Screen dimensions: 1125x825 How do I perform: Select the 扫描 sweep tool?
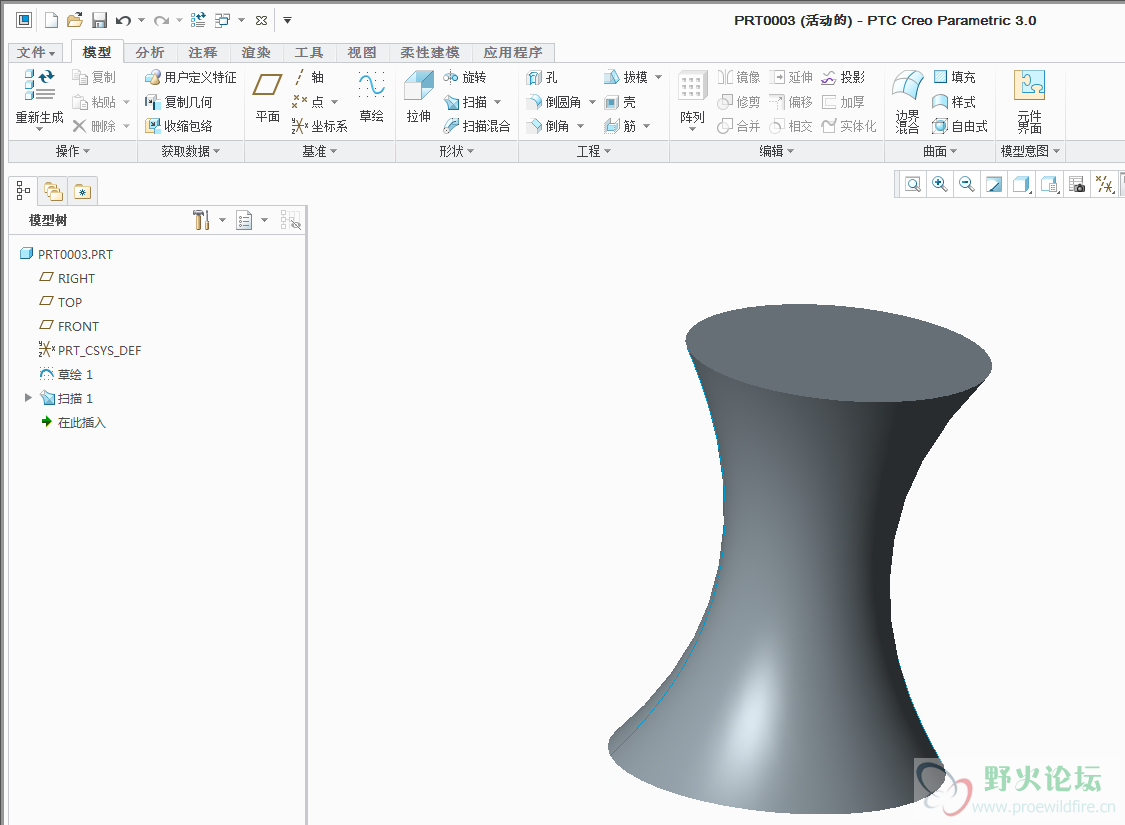(x=466, y=102)
